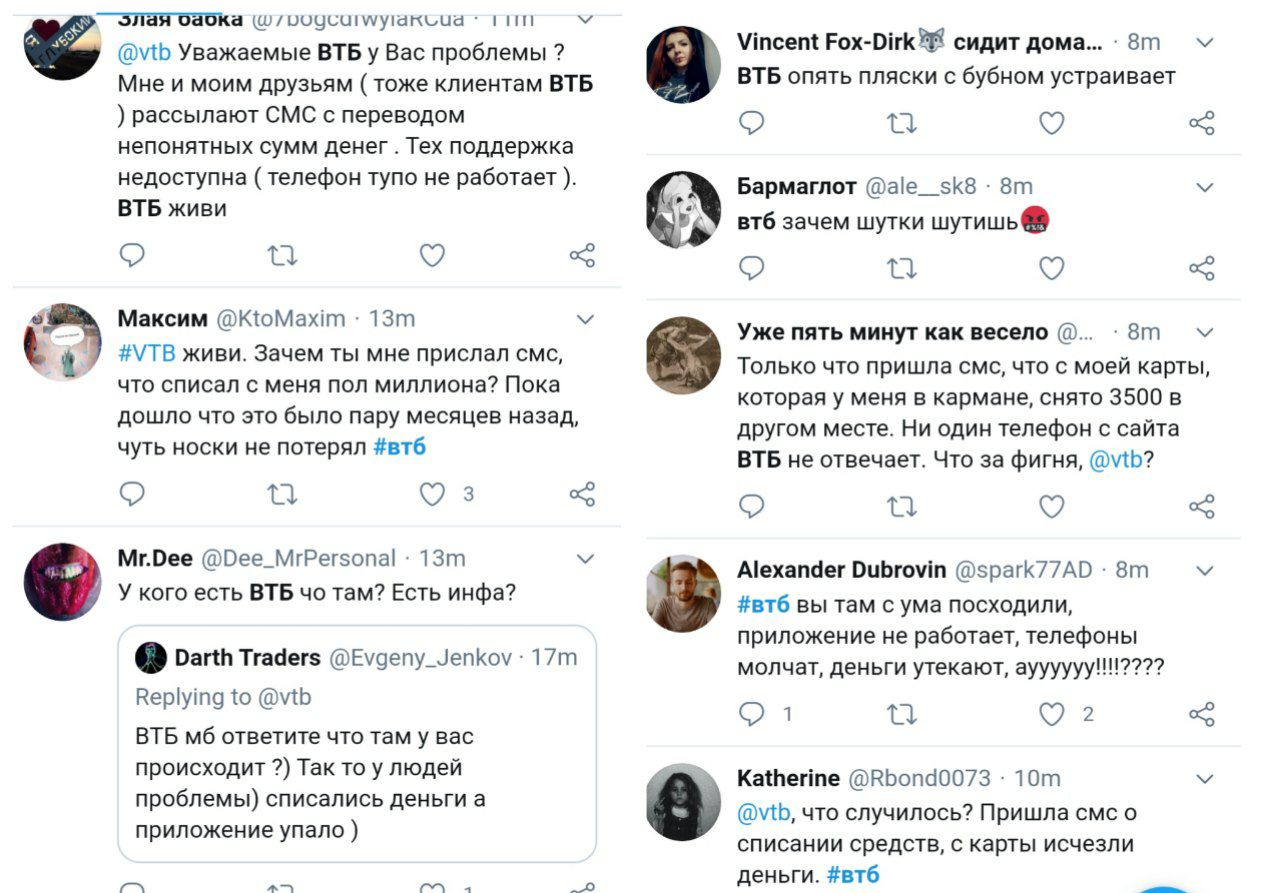Like Максим's tweet with 3 likes

[432, 494]
